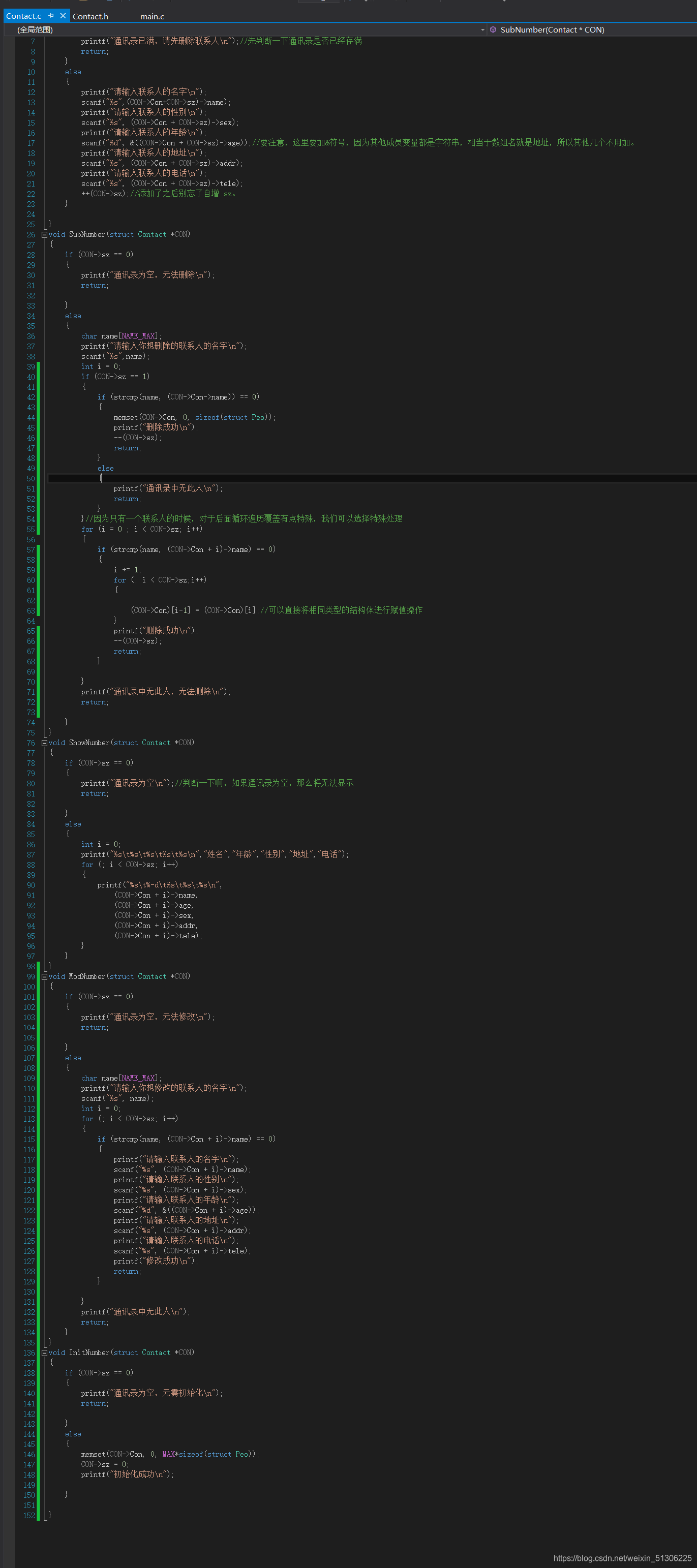Collapse the InitNumber function block

point(44,1352)
